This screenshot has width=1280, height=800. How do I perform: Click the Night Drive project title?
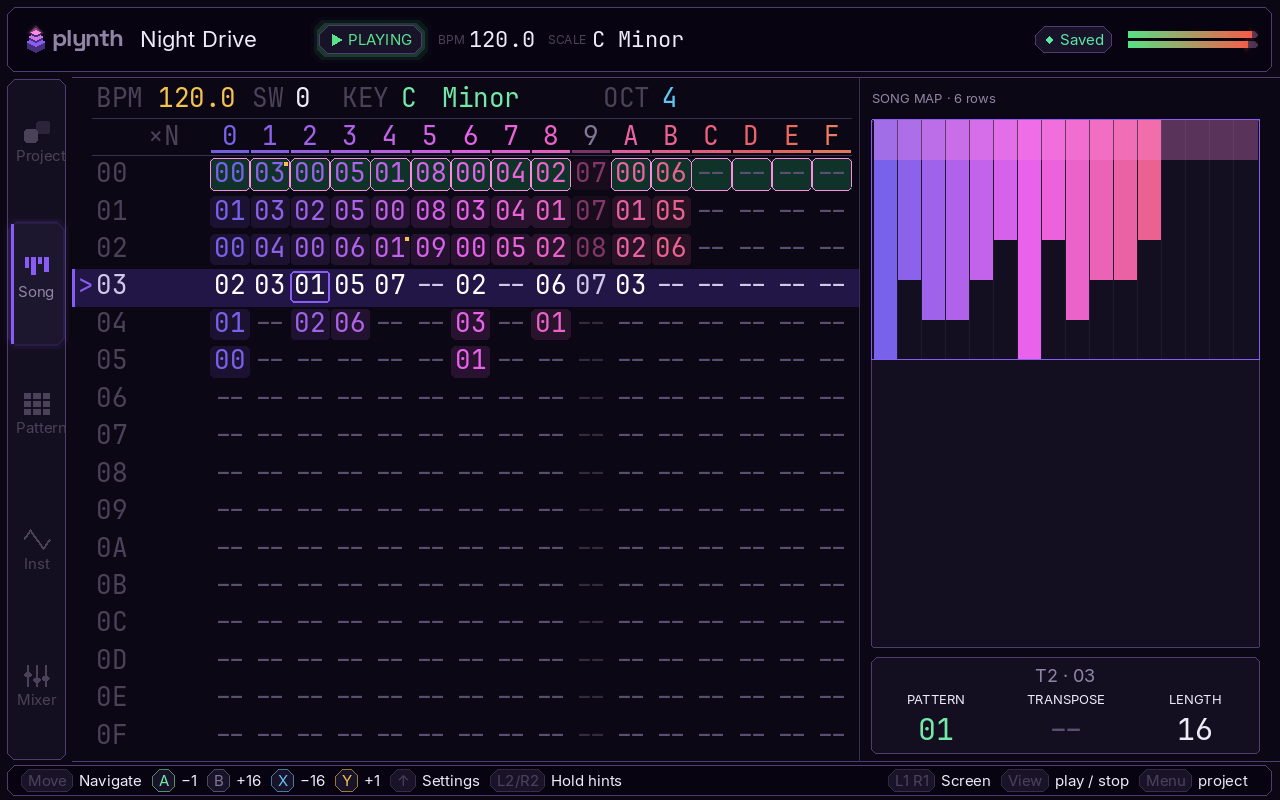click(x=198, y=39)
